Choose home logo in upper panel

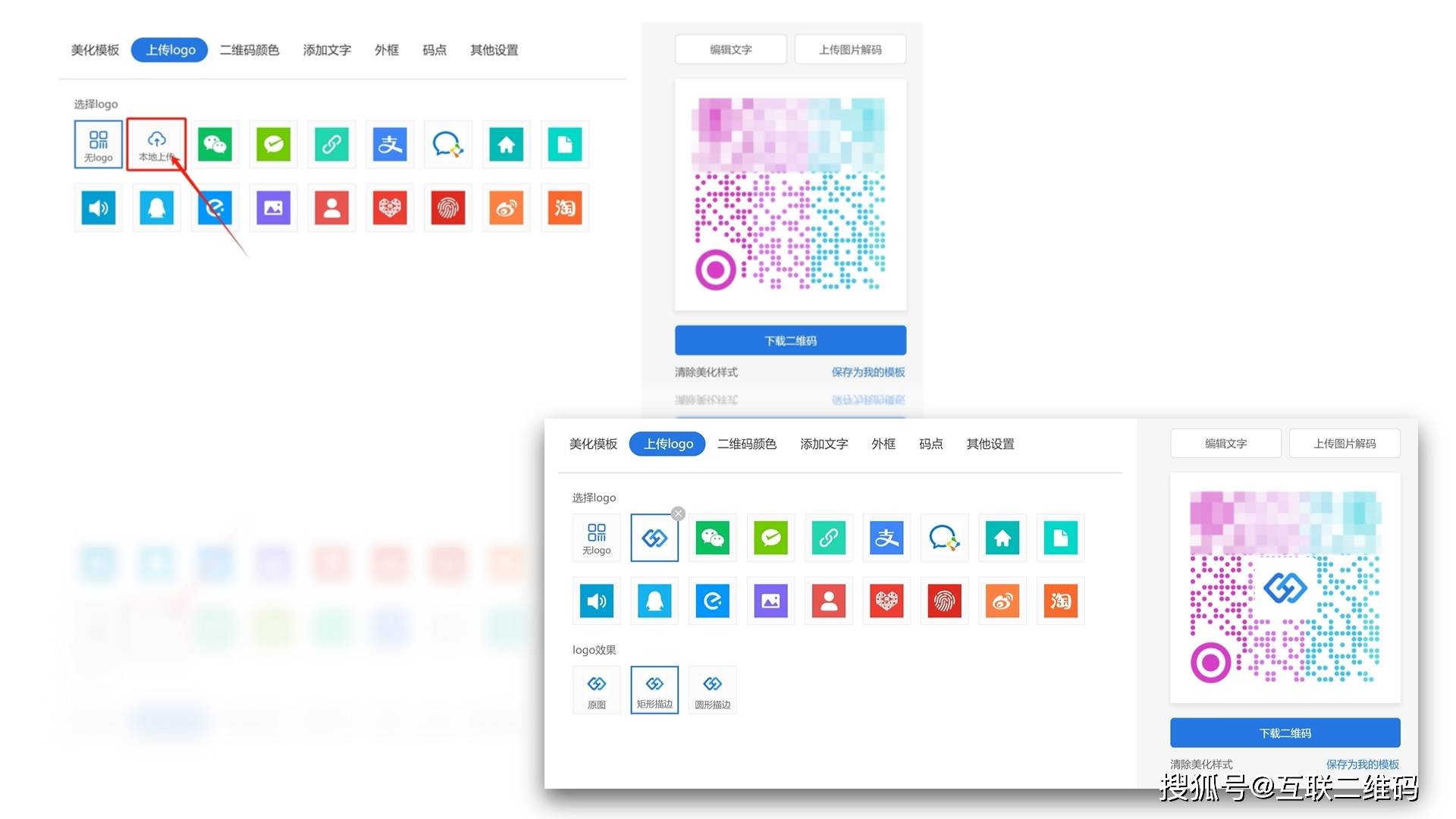(507, 144)
